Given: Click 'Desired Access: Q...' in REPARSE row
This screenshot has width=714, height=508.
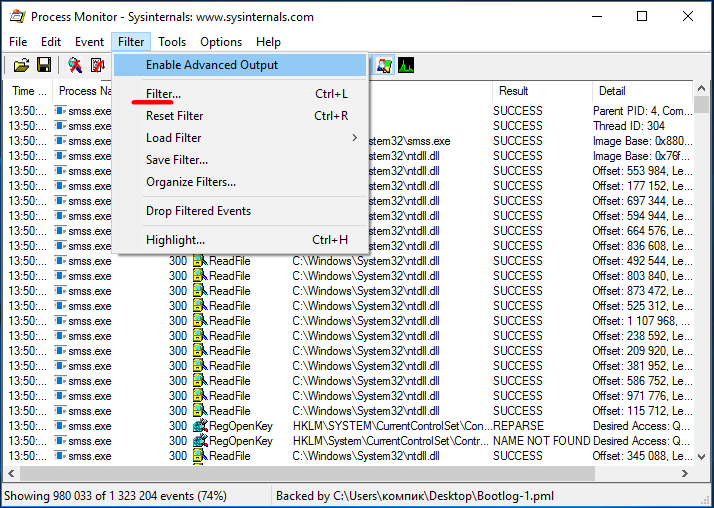Looking at the screenshot, I should pyautogui.click(x=643, y=426).
